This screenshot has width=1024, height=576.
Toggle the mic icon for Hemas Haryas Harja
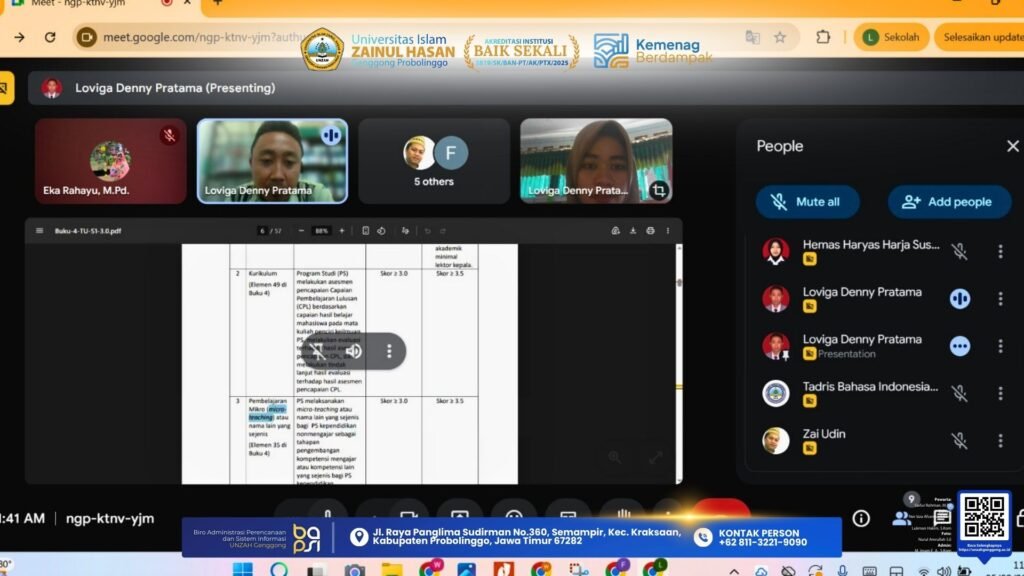point(959,251)
